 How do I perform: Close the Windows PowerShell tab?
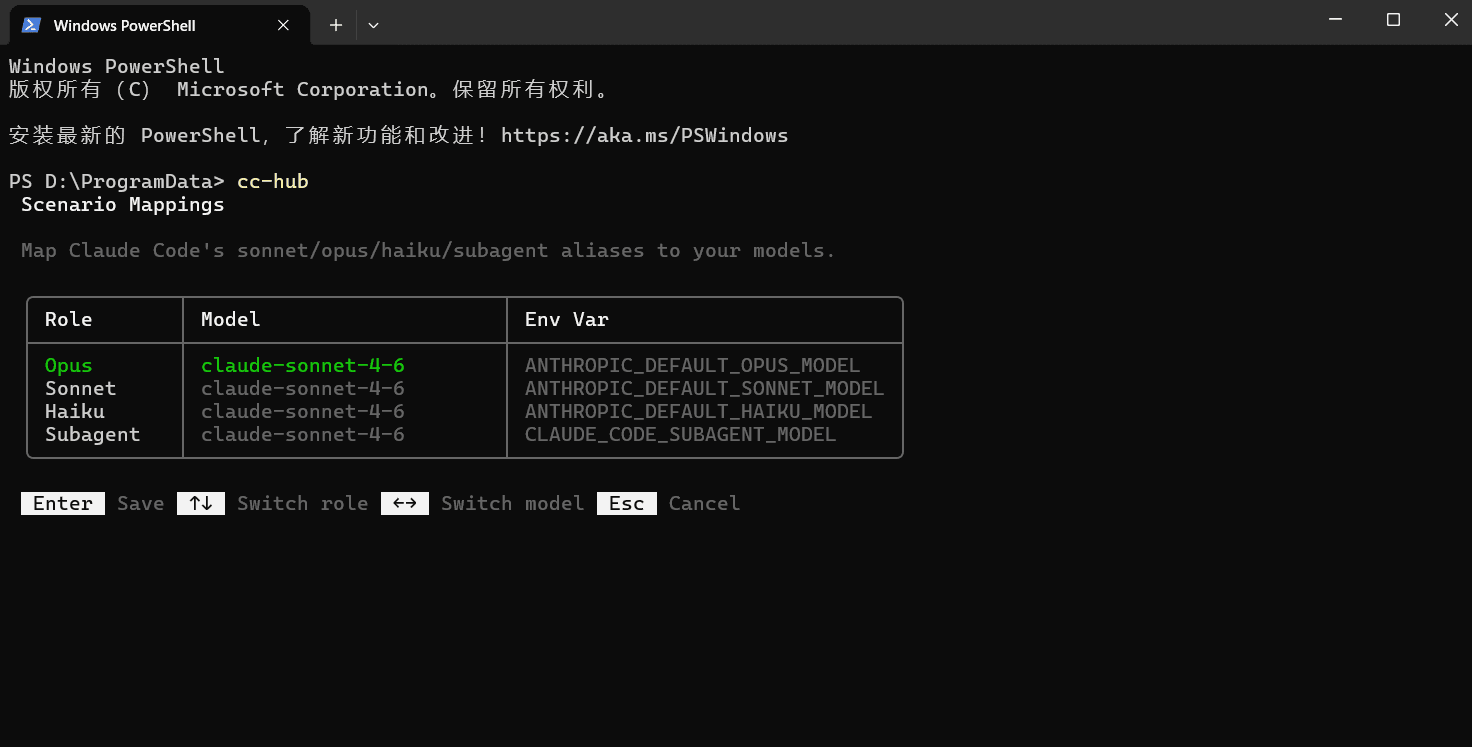[283, 25]
